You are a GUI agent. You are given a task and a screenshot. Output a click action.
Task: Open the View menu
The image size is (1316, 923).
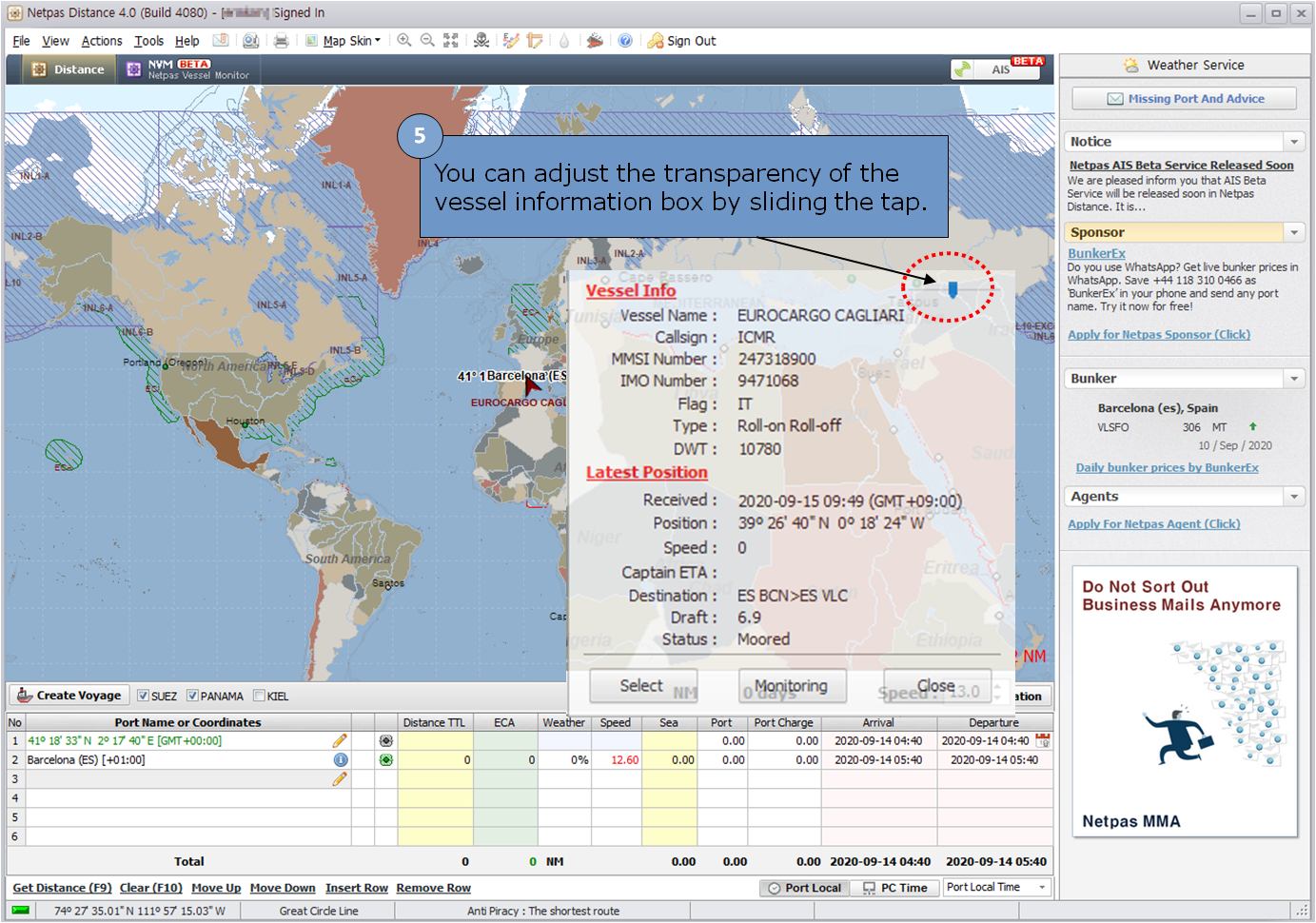(55, 41)
